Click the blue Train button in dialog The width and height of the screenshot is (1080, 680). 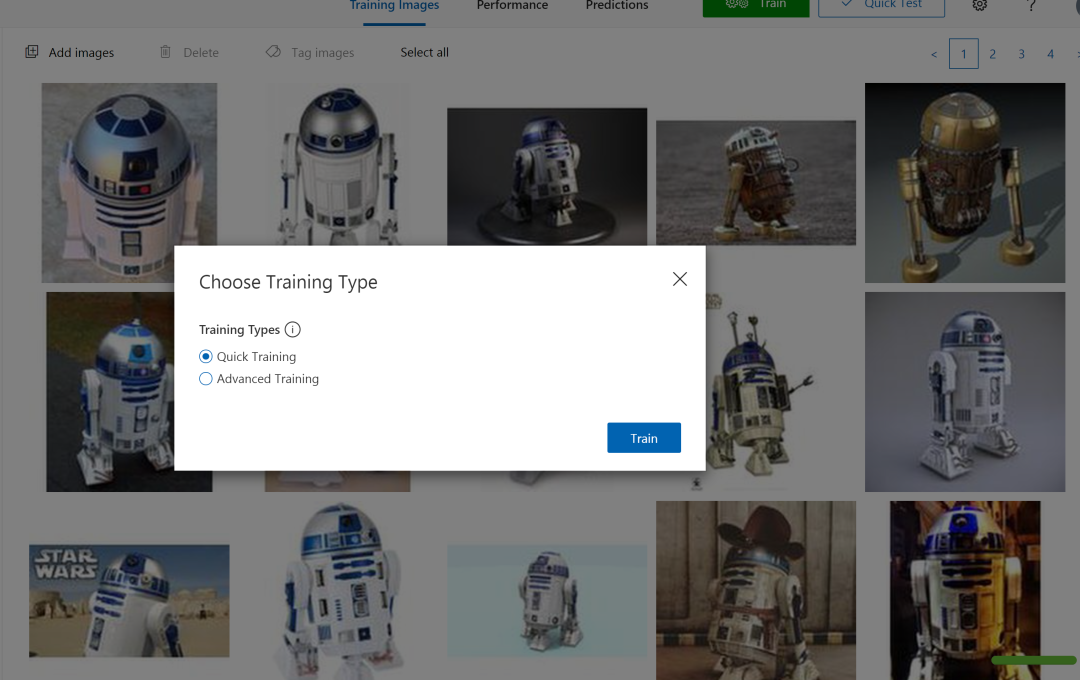[643, 437]
